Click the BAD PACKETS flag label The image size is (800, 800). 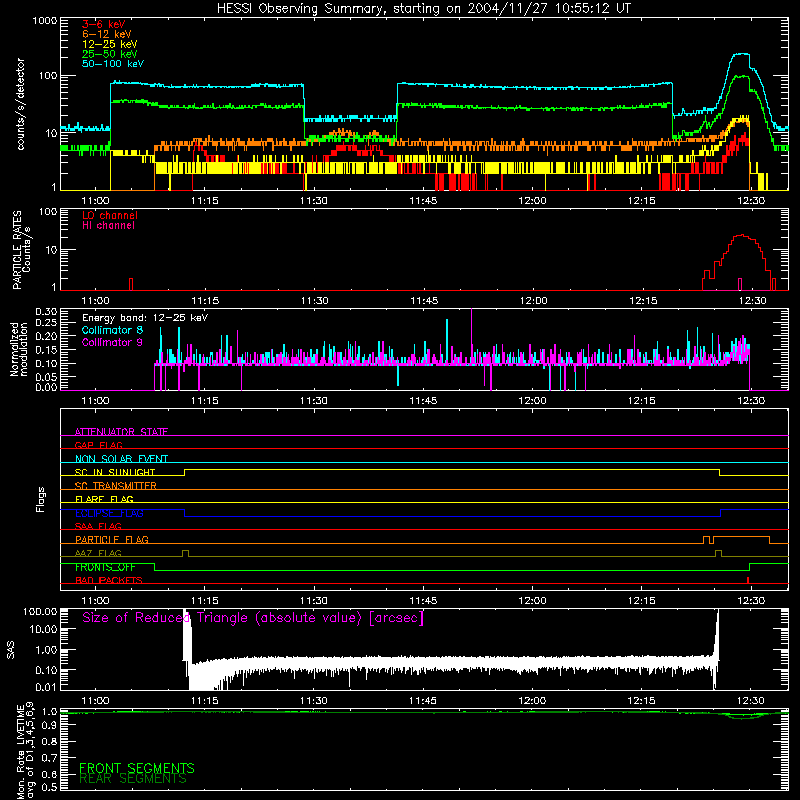(x=109, y=580)
